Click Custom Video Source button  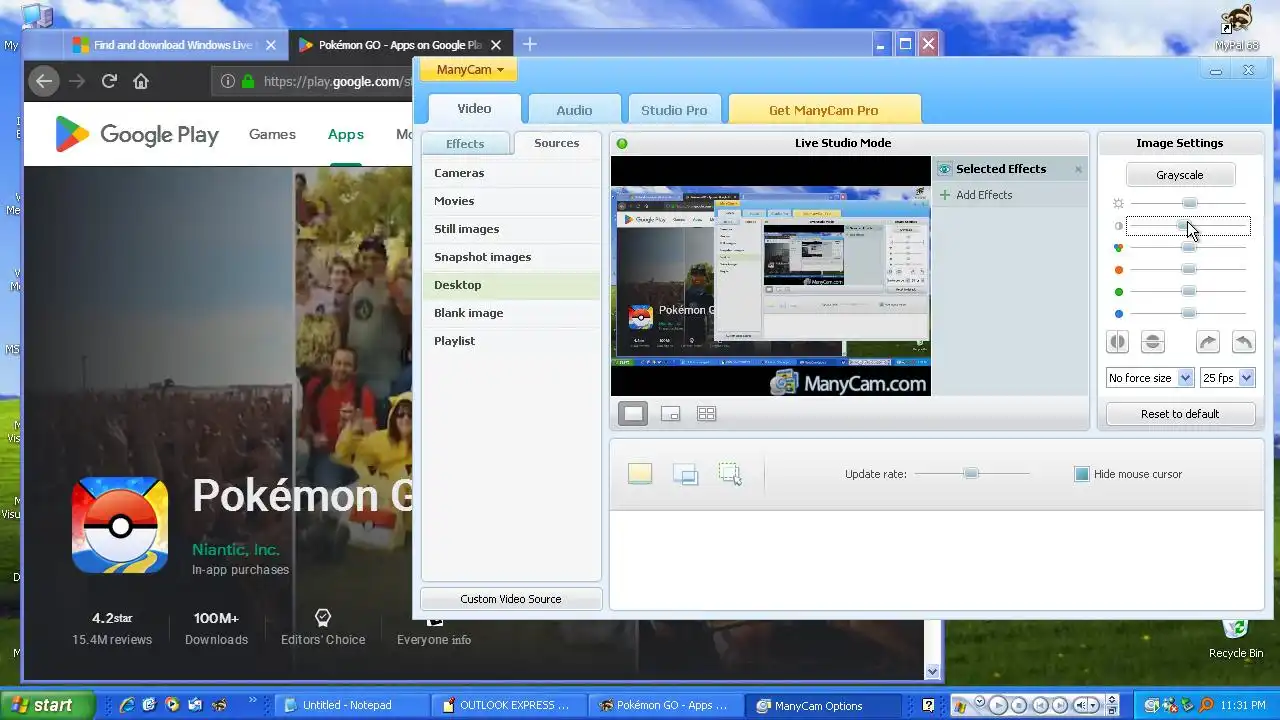511,599
